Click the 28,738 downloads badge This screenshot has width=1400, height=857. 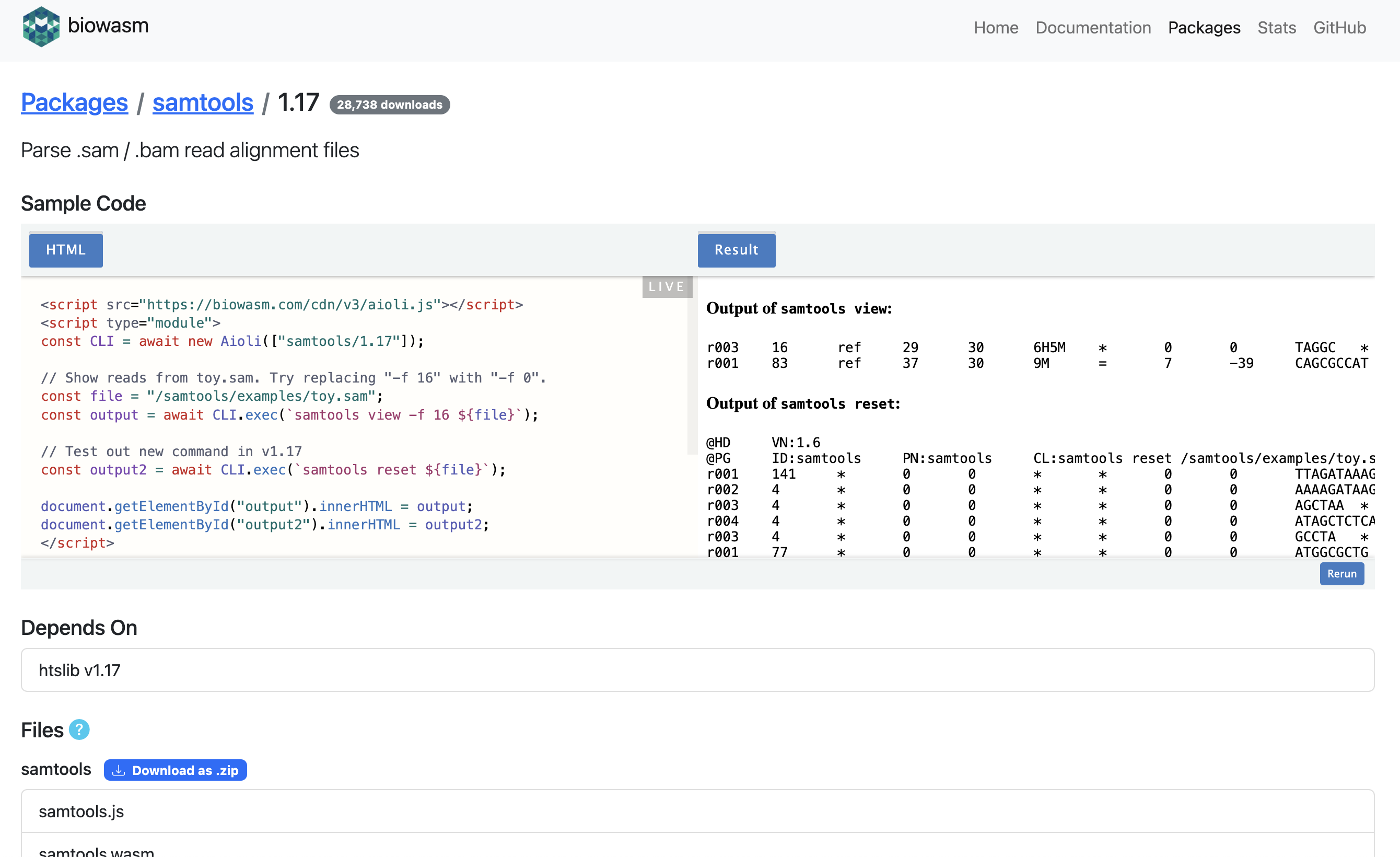tap(389, 105)
